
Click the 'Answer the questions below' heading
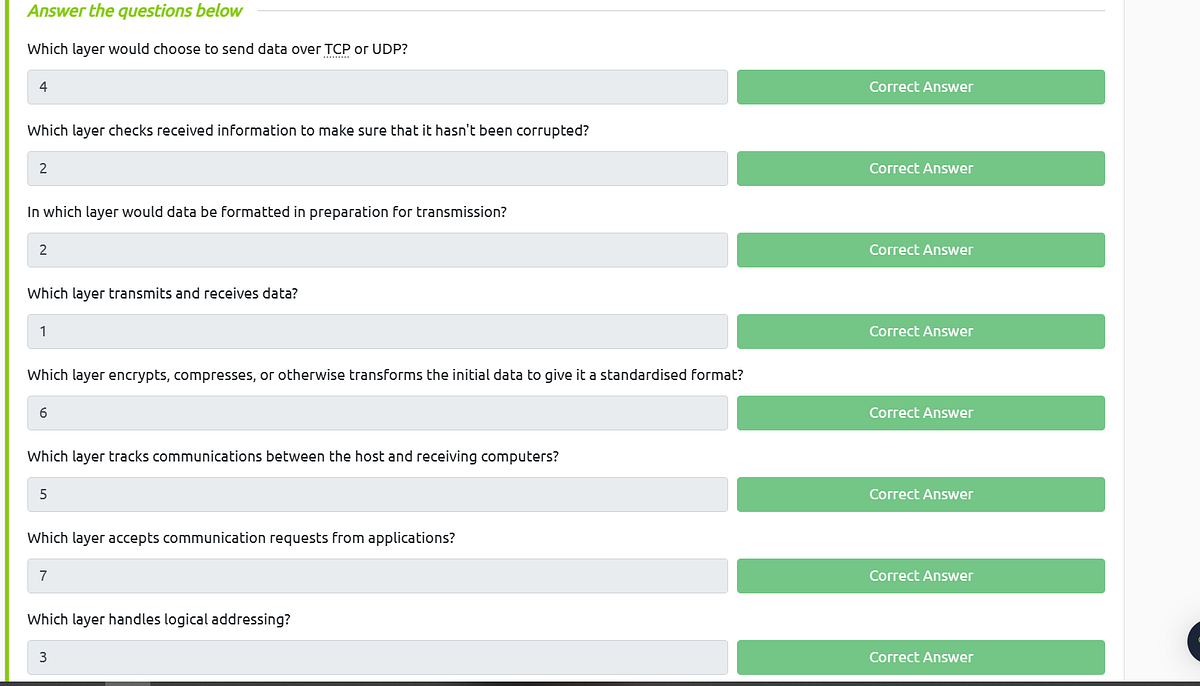[135, 11]
